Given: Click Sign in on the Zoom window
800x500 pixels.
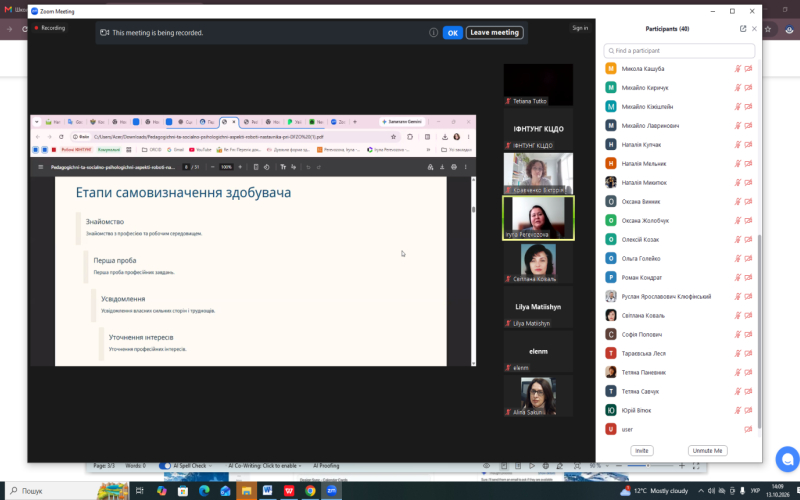Looking at the screenshot, I should (580, 28).
